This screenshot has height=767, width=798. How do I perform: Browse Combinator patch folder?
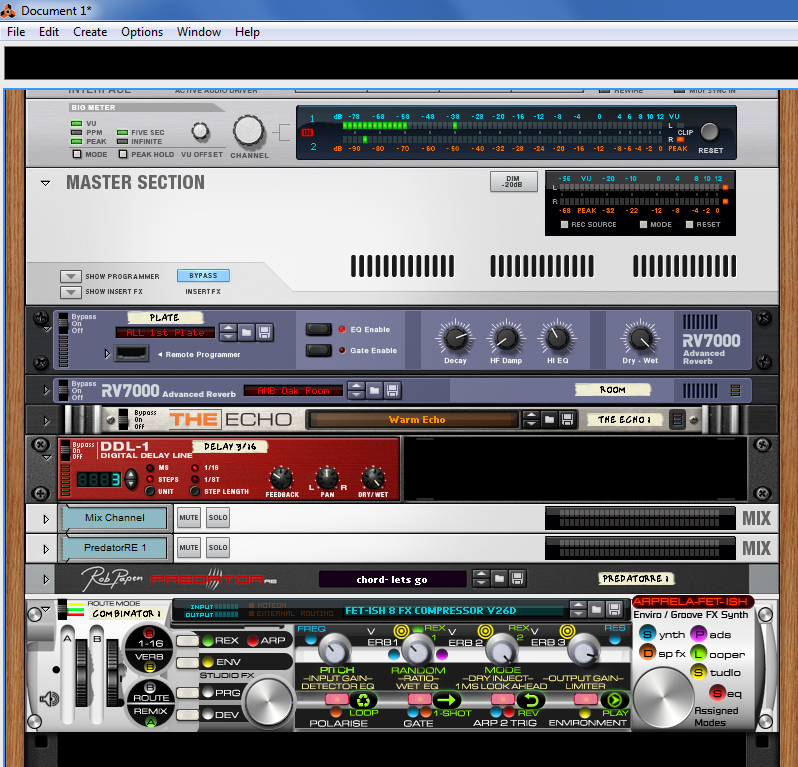click(x=596, y=609)
